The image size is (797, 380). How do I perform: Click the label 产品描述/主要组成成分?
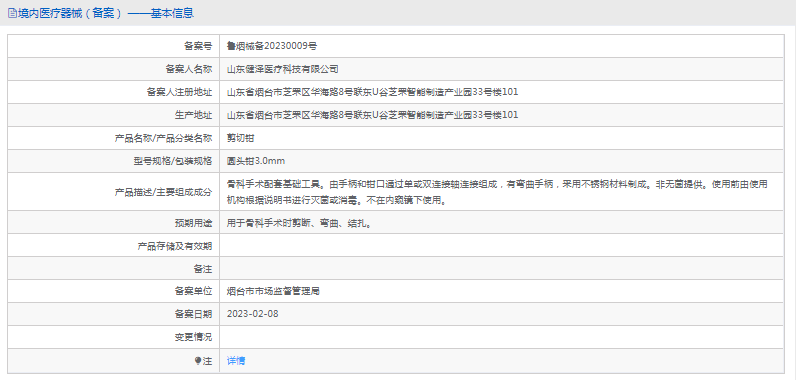(164, 192)
